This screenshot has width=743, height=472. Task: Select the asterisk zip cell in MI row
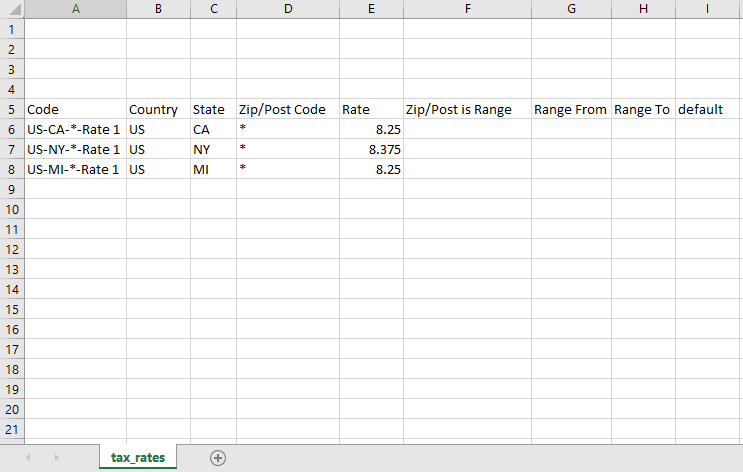click(288, 170)
